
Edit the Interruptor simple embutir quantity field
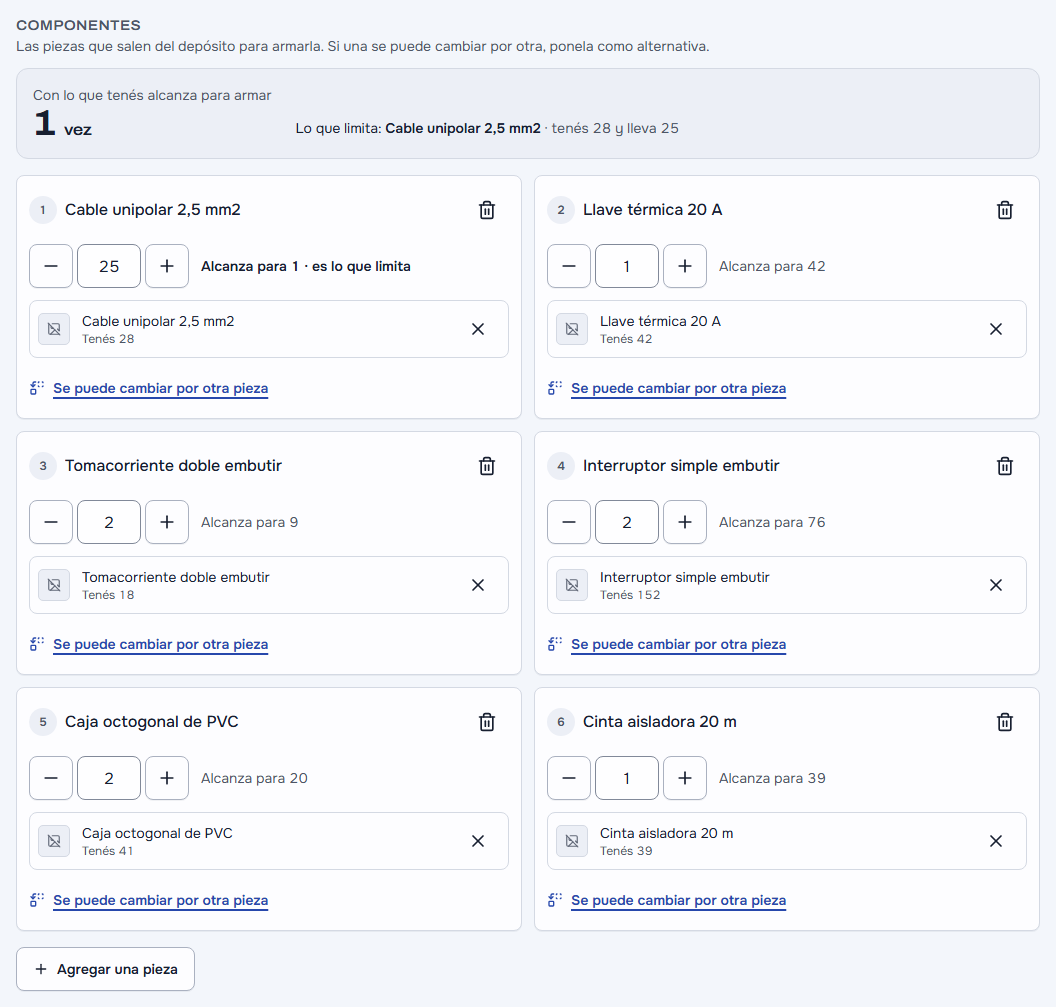[x=627, y=522]
